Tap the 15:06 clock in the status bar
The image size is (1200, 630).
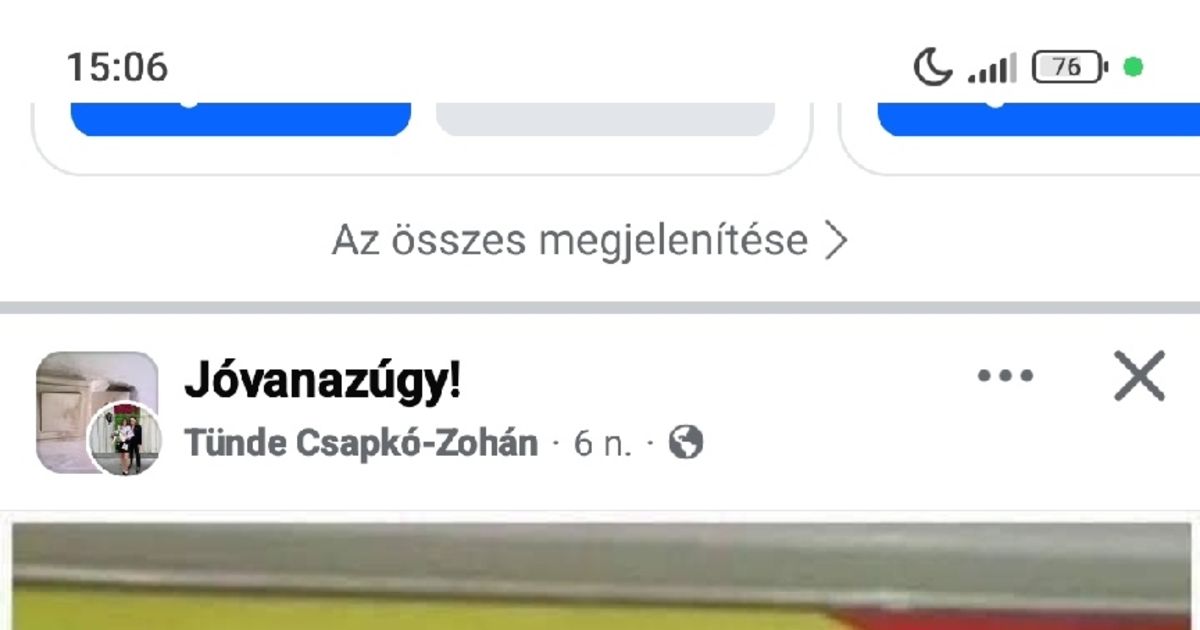coord(117,68)
